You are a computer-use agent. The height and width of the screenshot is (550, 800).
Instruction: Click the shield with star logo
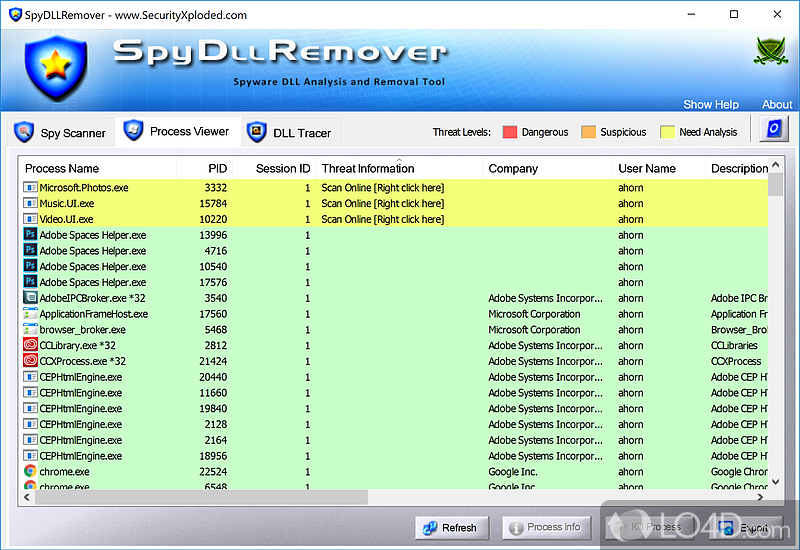(x=56, y=67)
